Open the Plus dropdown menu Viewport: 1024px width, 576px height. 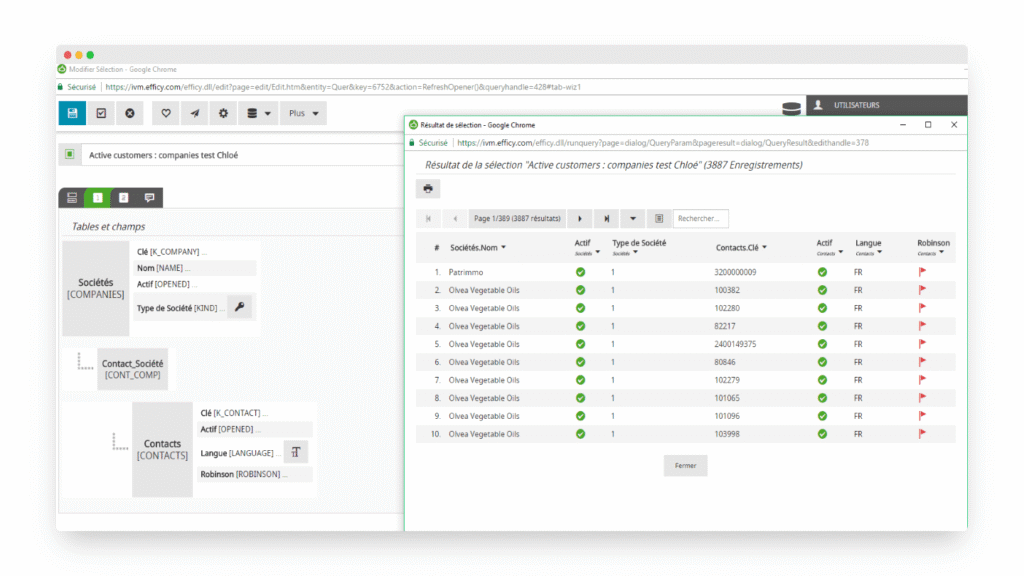point(303,113)
